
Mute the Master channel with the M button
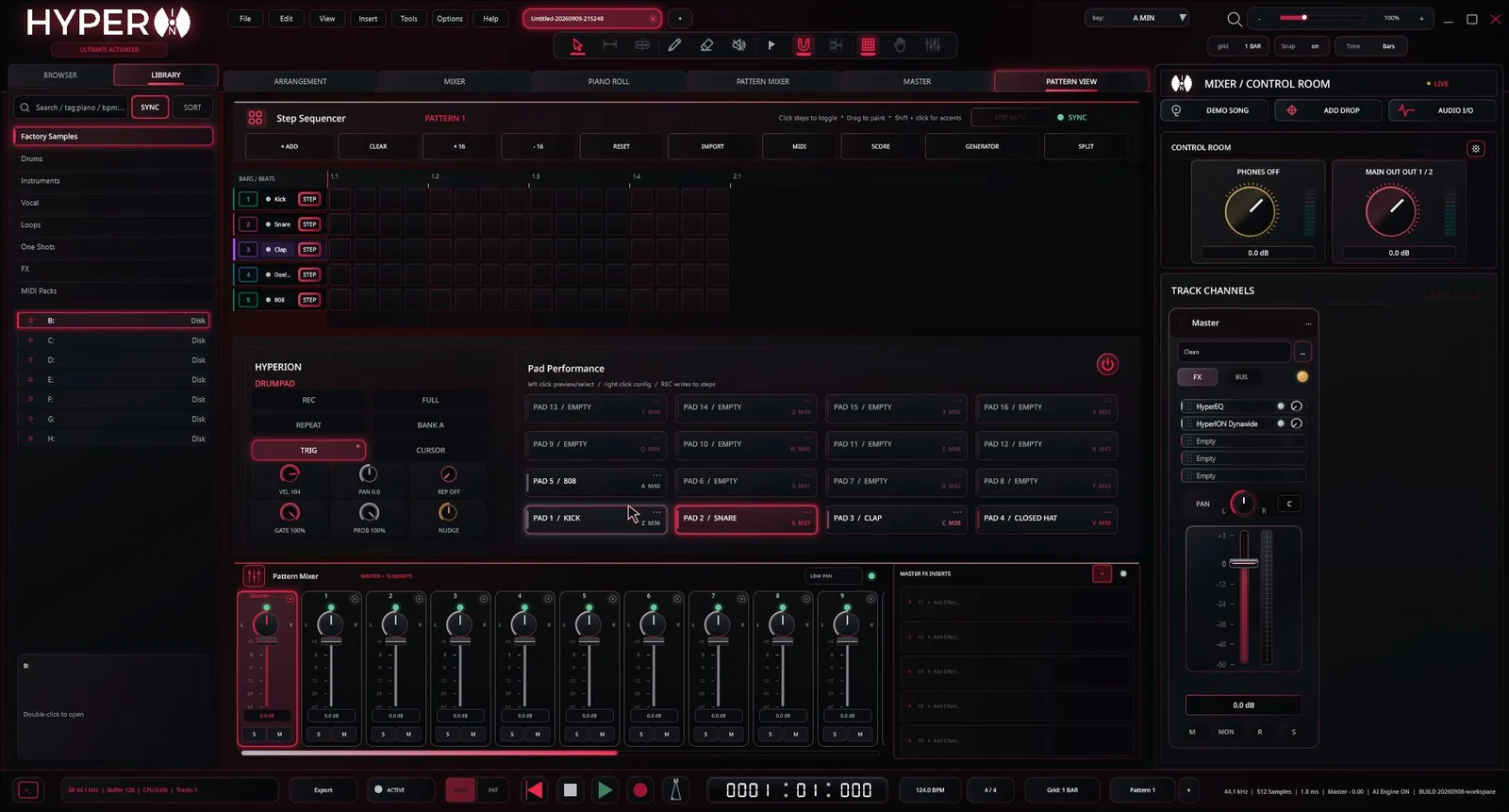1192,732
